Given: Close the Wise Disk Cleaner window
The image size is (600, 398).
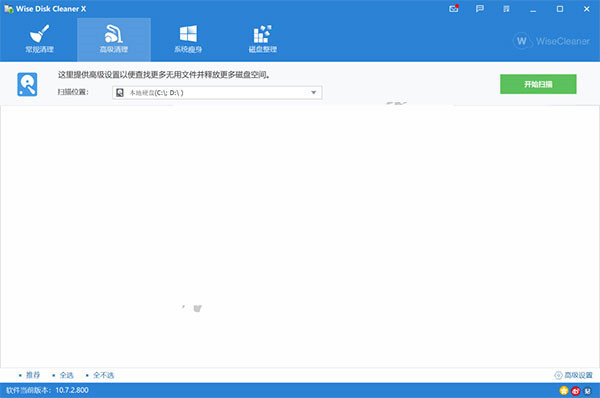Looking at the screenshot, I should tap(587, 9).
